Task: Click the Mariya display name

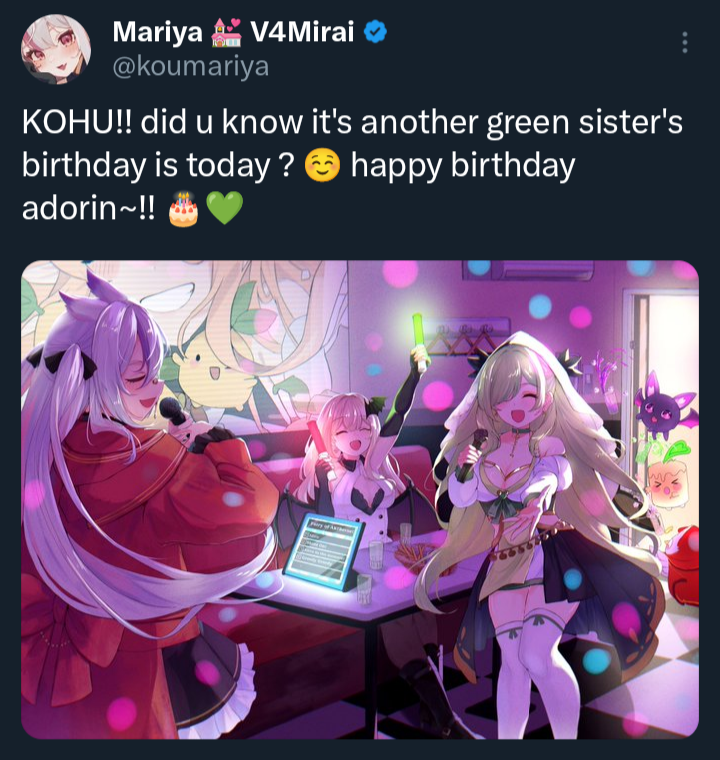Action: (x=158, y=32)
